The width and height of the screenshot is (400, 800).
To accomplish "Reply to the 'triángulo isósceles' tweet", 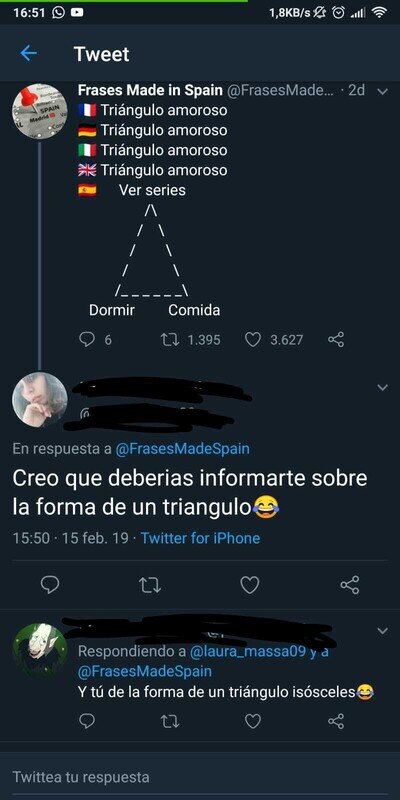I will [87, 721].
